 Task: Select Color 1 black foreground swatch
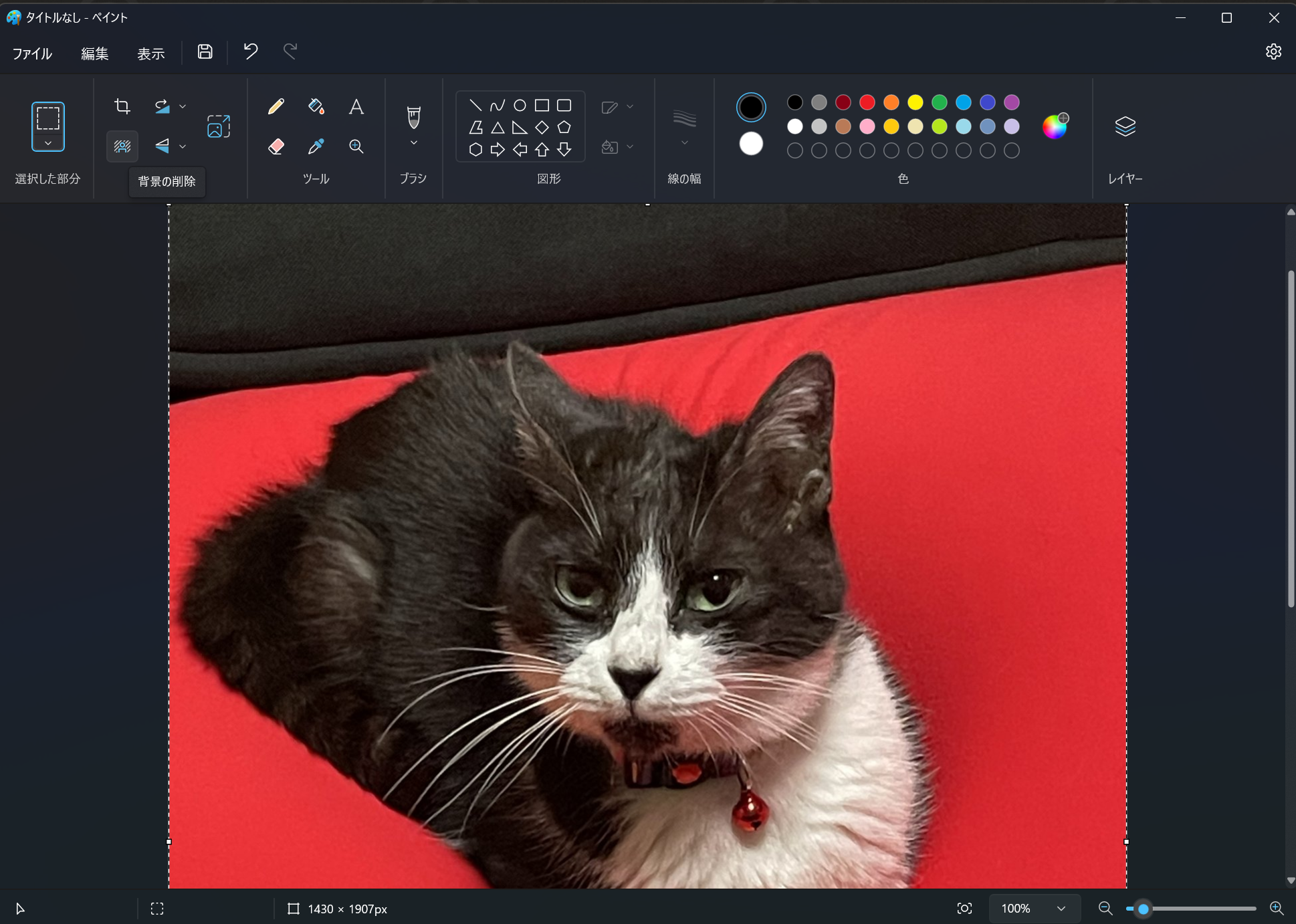pyautogui.click(x=751, y=107)
